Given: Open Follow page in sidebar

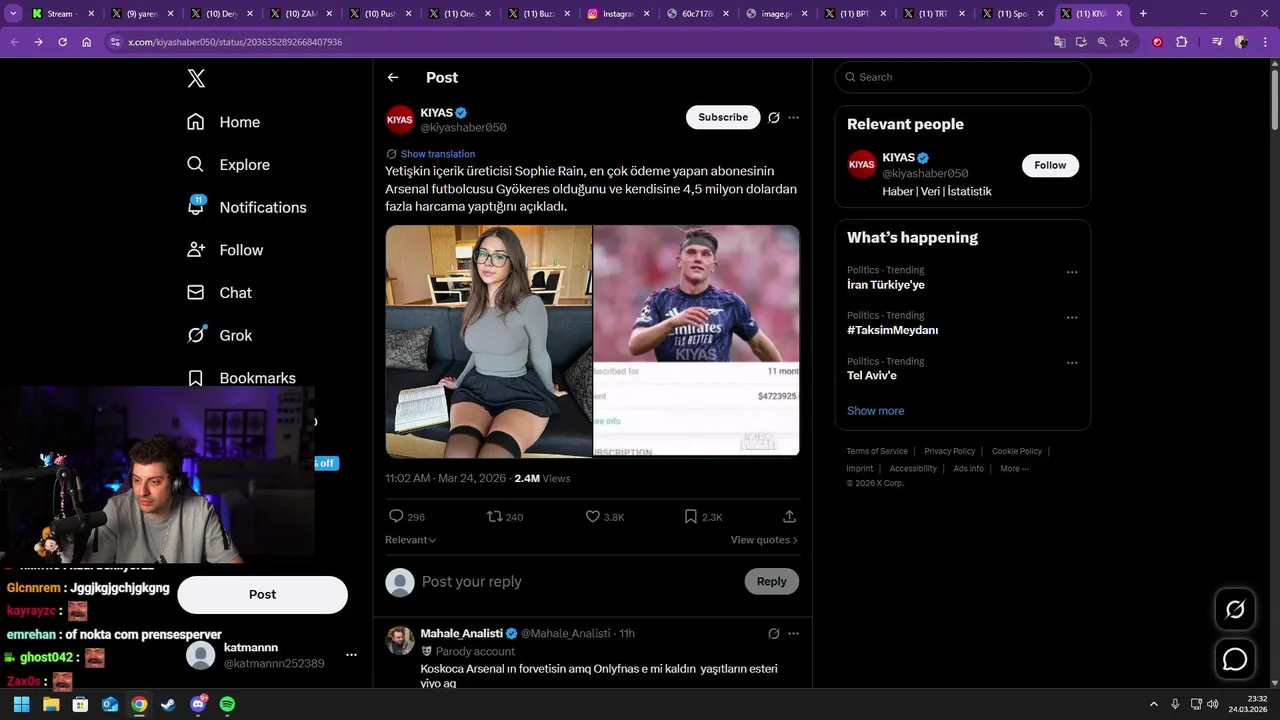Looking at the screenshot, I should click(225, 250).
